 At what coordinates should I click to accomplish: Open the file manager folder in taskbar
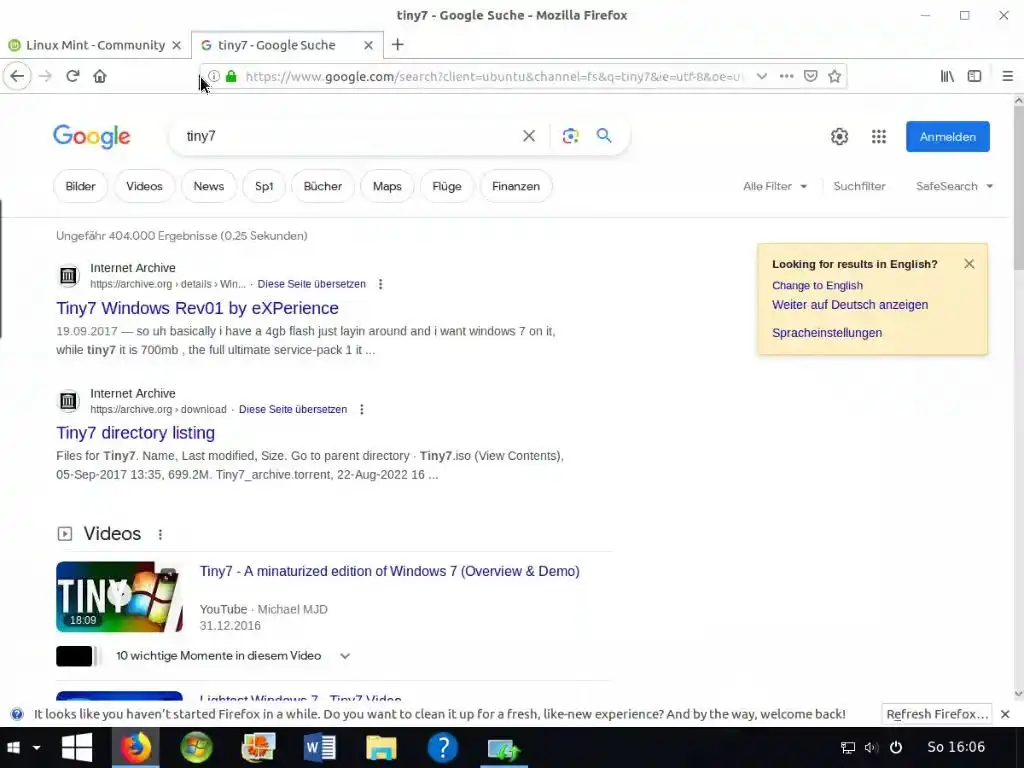pyautogui.click(x=381, y=748)
